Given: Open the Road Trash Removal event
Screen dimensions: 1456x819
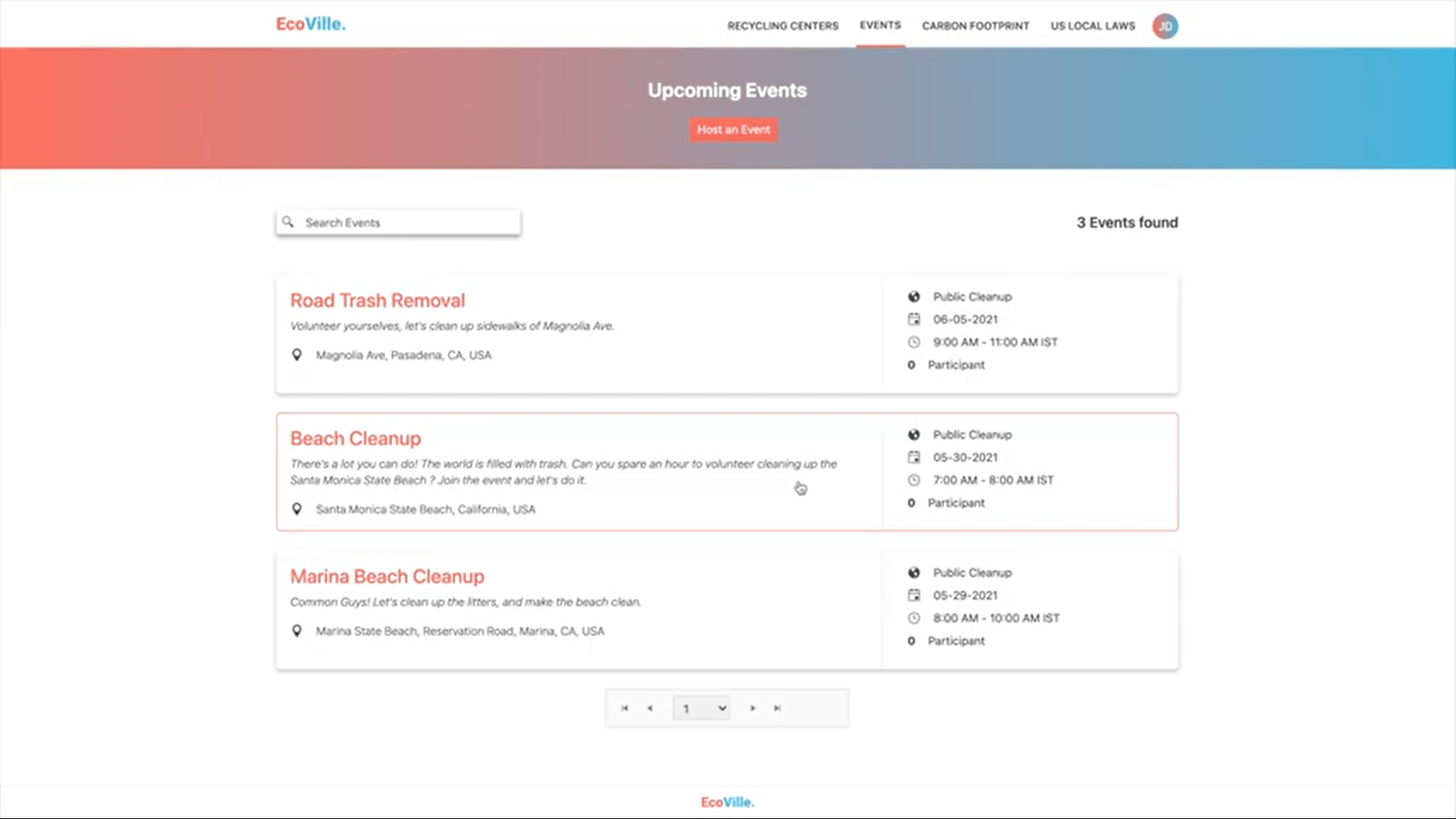Looking at the screenshot, I should coord(378,300).
